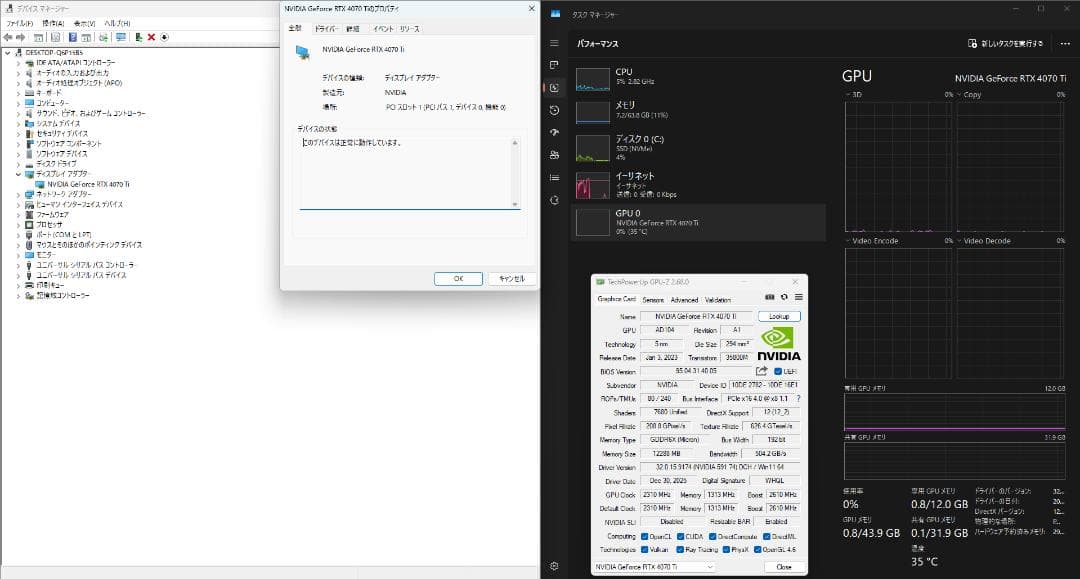This screenshot has width=1080, height=579.
Task: Open Startup apps gauge icon in Task Manager
Action: pos(554,132)
